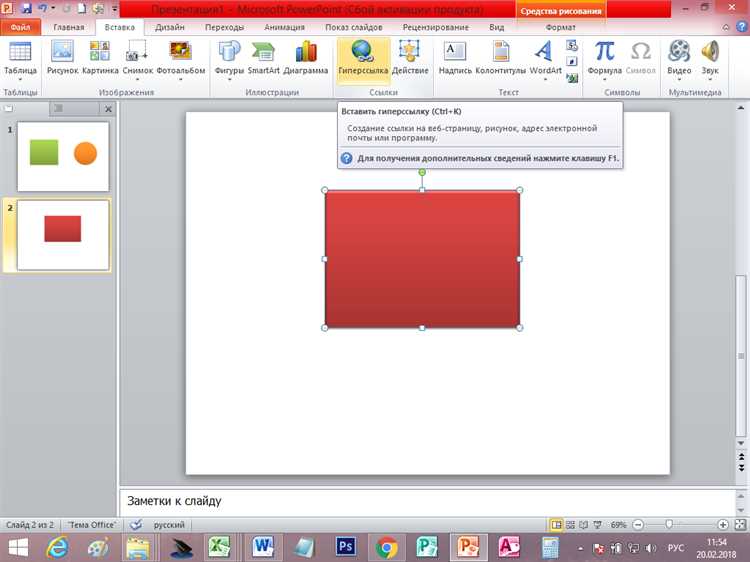Click the 69% zoom level button
The height and width of the screenshot is (562, 750).
tap(618, 525)
